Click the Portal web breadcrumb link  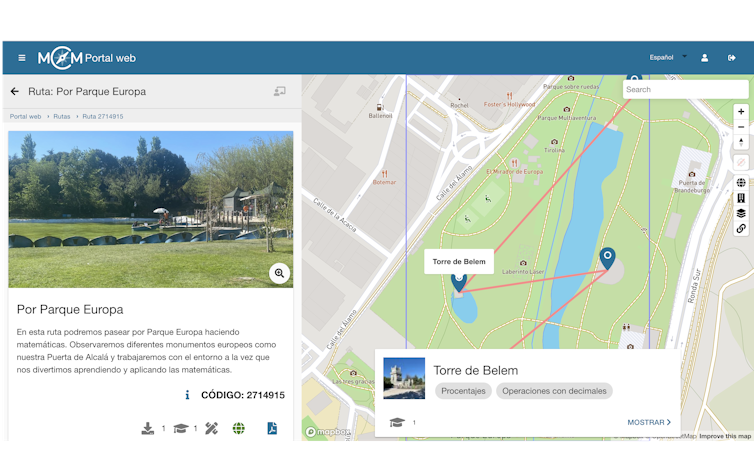[25, 116]
